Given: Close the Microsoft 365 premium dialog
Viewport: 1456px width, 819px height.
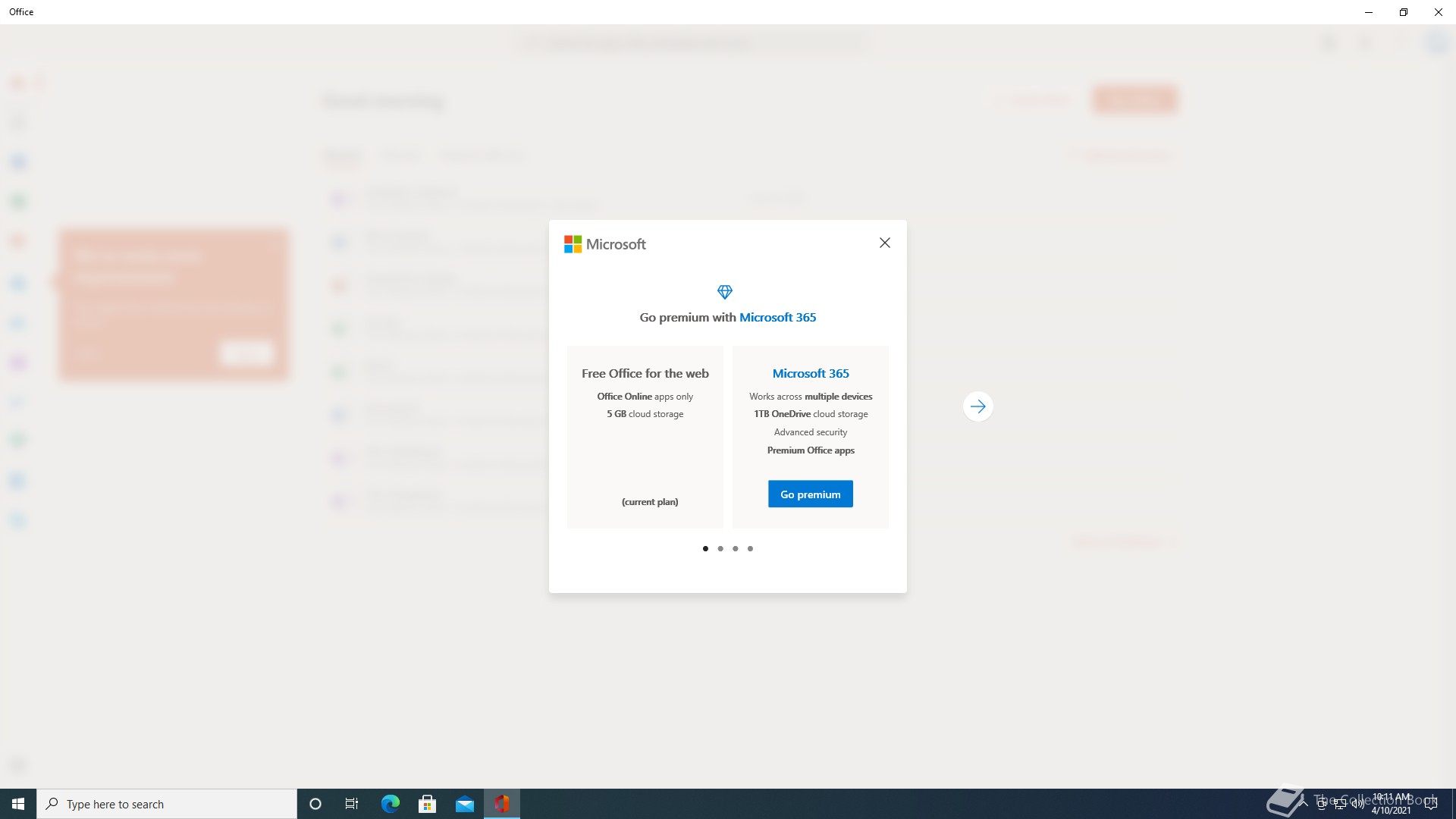Looking at the screenshot, I should (x=884, y=243).
